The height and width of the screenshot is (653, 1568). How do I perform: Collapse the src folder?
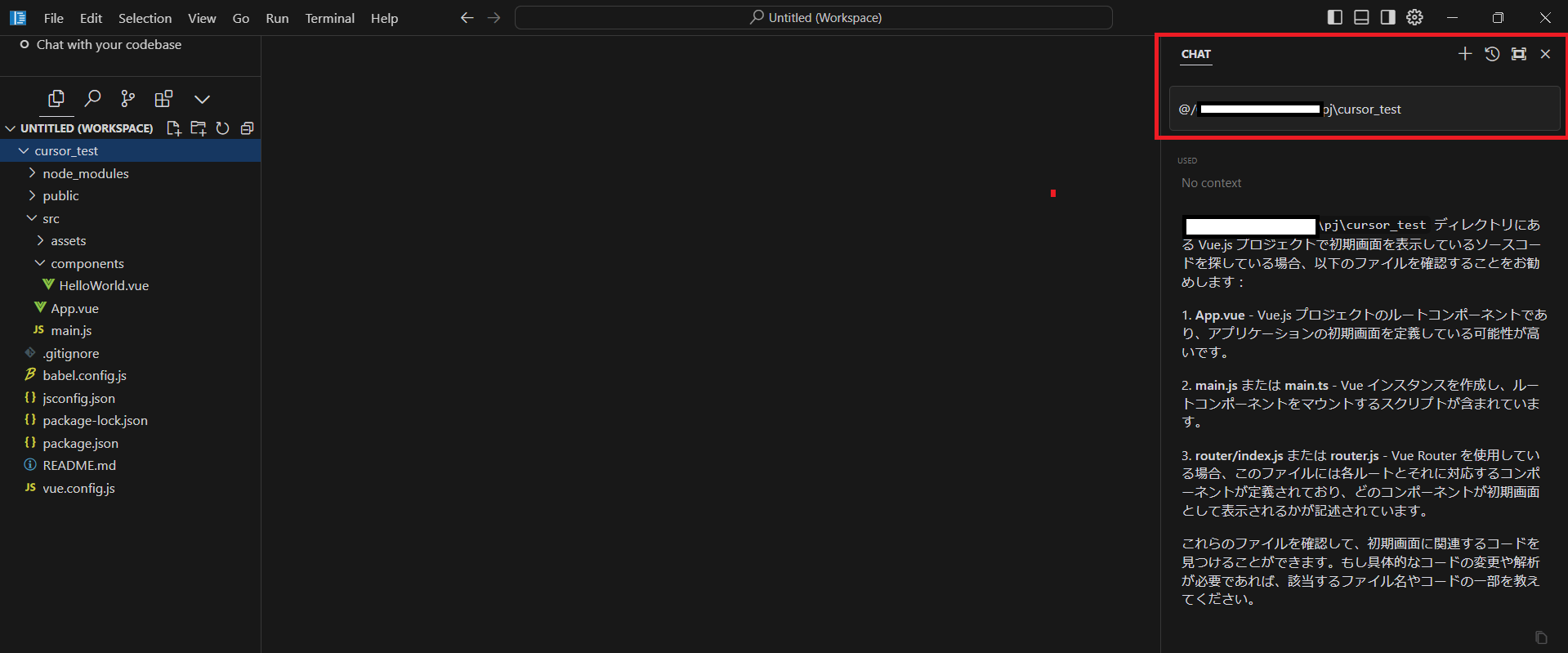pyautogui.click(x=32, y=218)
